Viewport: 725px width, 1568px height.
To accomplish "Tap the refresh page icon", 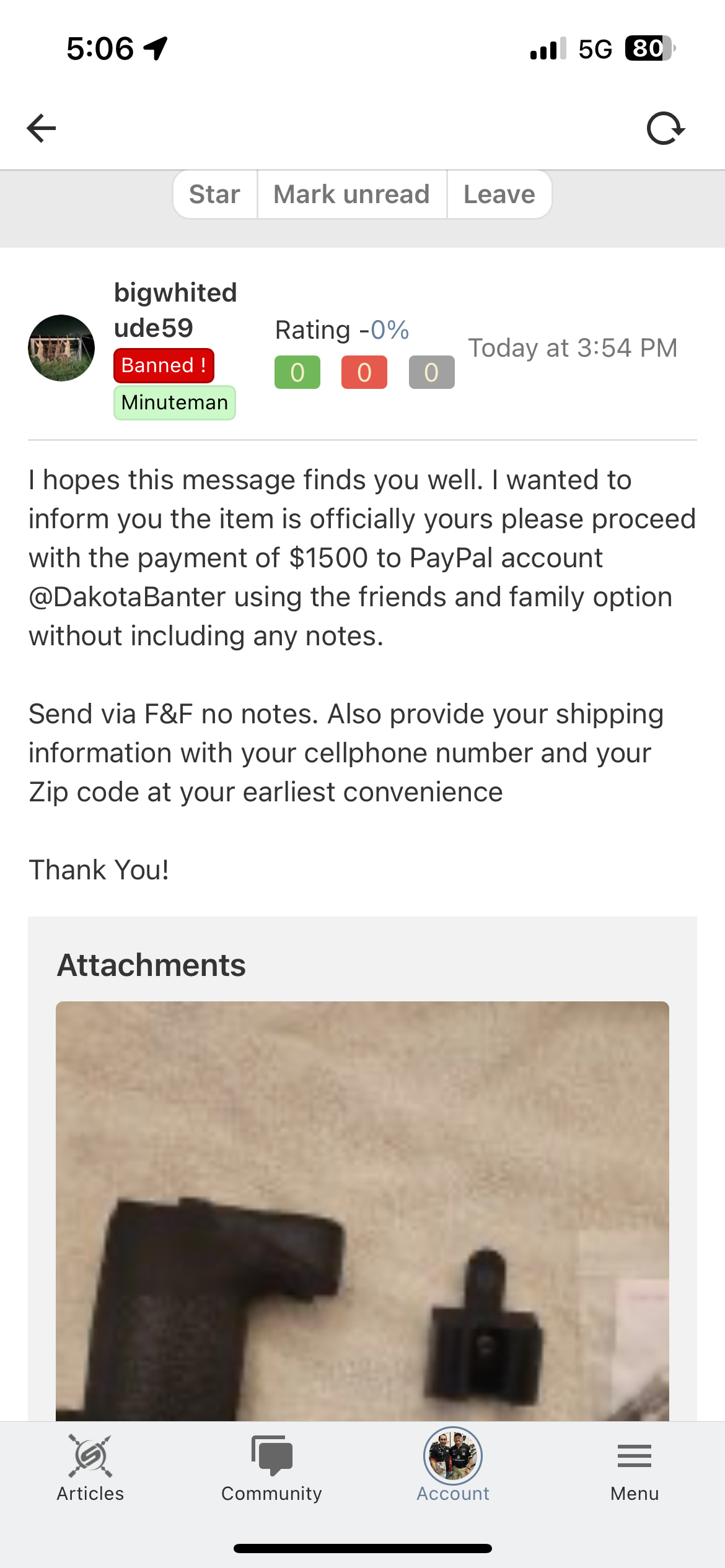I will click(666, 128).
